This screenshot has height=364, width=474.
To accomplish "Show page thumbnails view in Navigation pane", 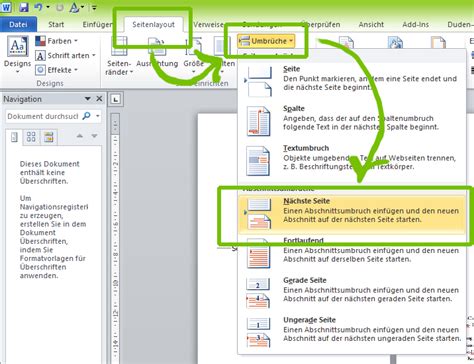I will point(31,137).
